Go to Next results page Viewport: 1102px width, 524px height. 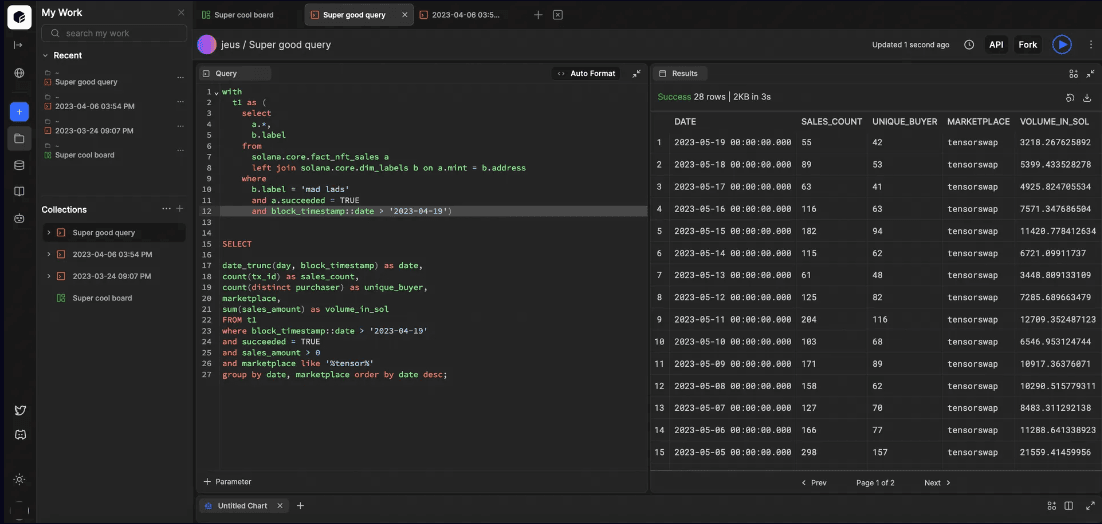click(937, 483)
